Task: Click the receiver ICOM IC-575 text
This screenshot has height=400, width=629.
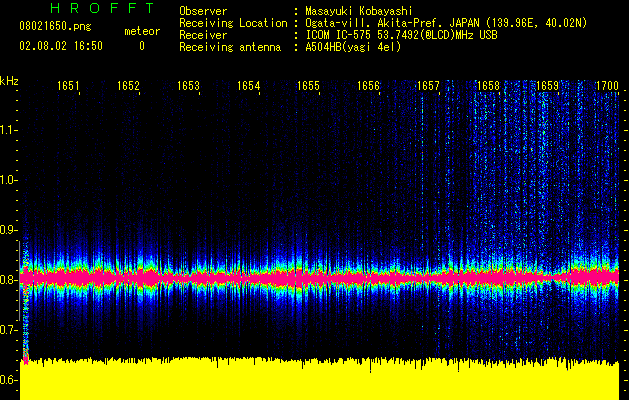Action: 401,35
